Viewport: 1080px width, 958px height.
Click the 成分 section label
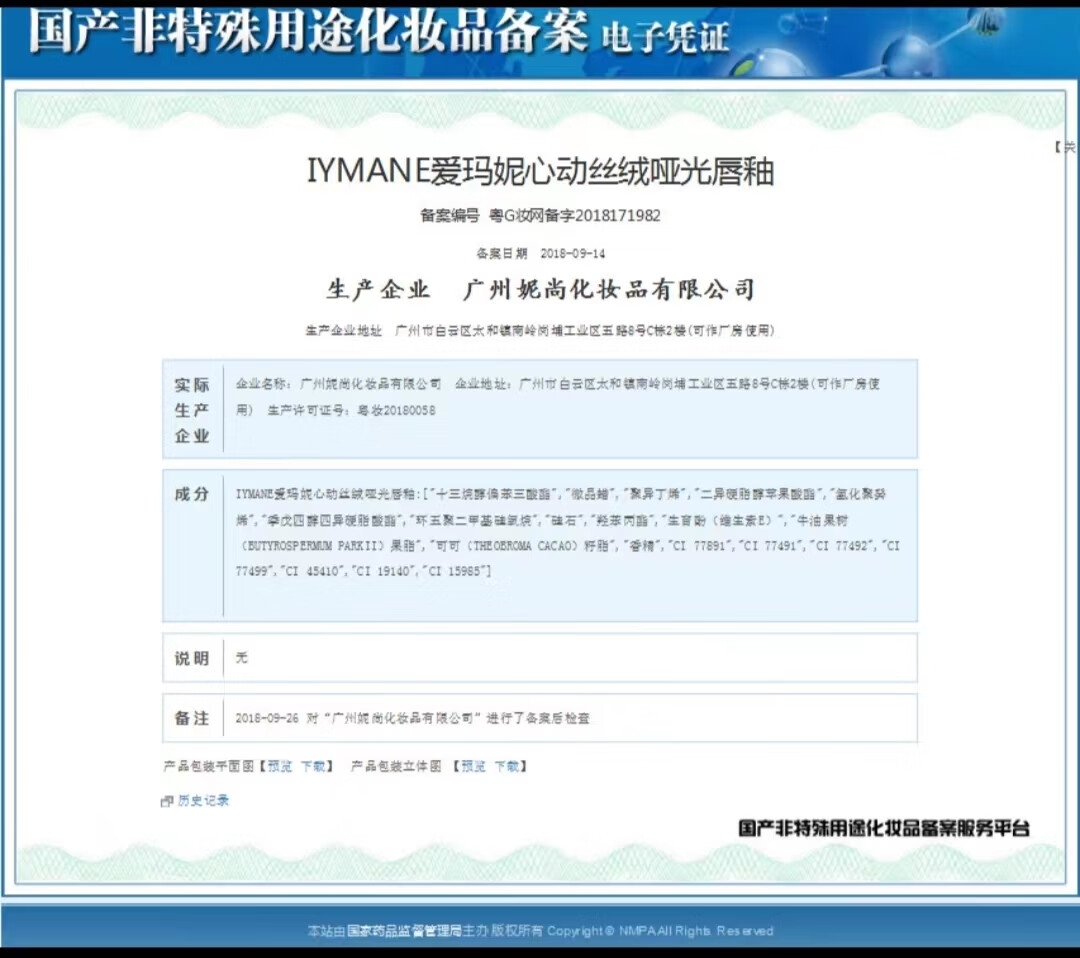(191, 494)
